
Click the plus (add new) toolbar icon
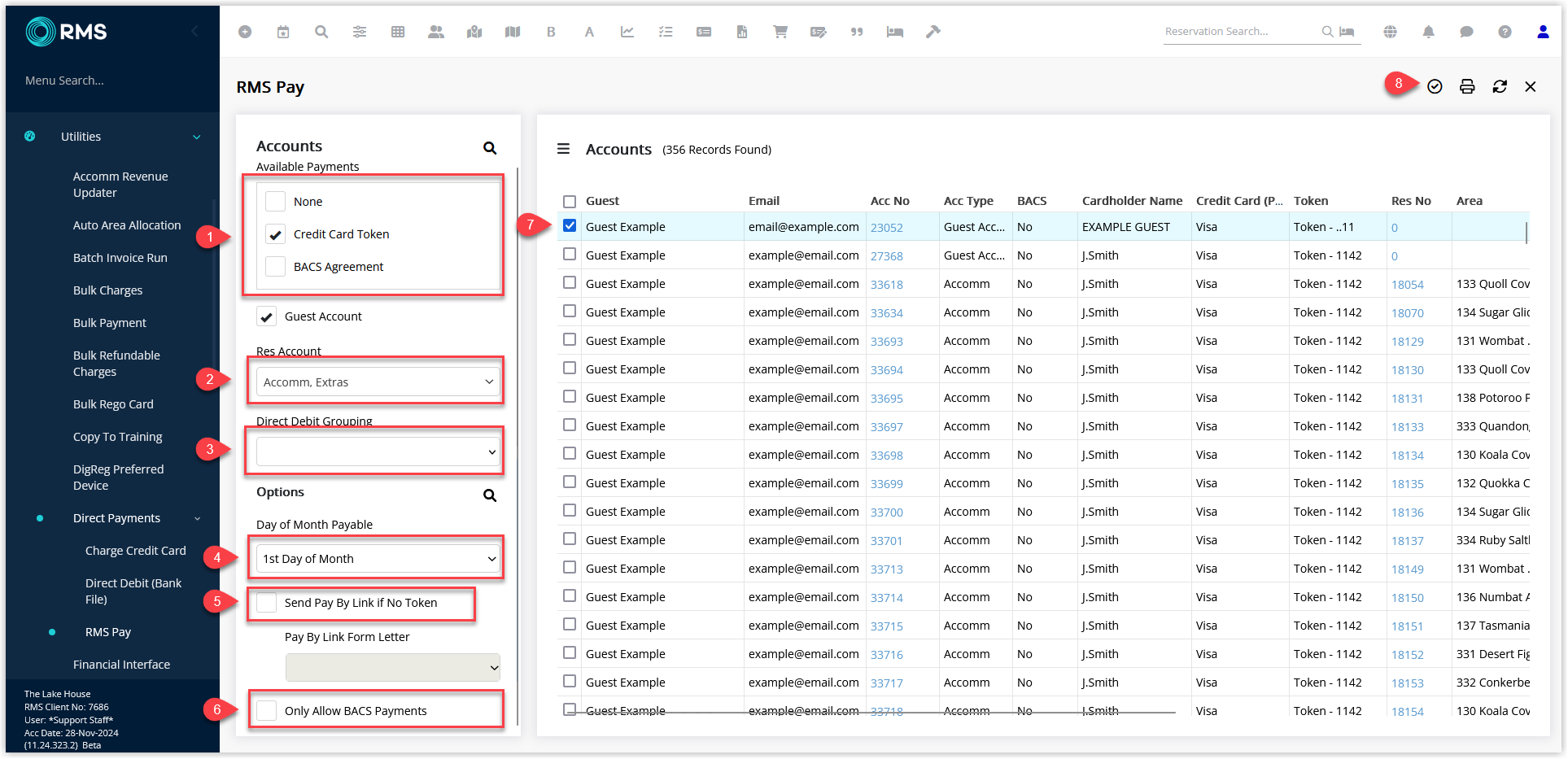point(245,32)
